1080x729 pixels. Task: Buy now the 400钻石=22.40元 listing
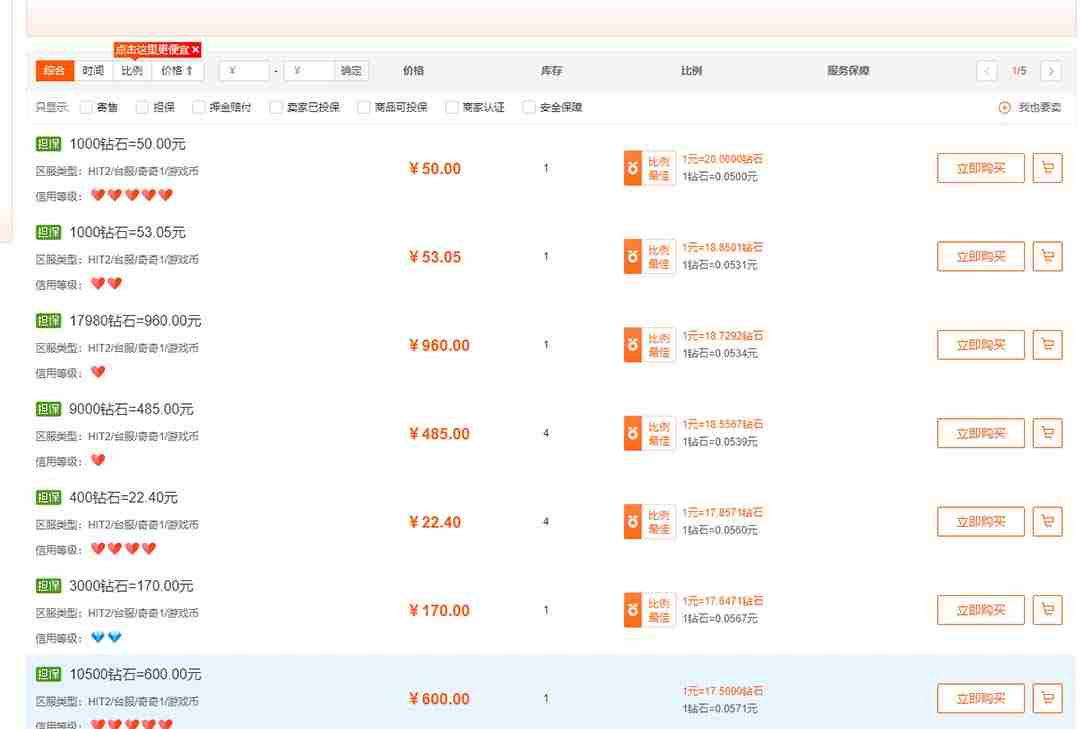pyautogui.click(x=981, y=522)
